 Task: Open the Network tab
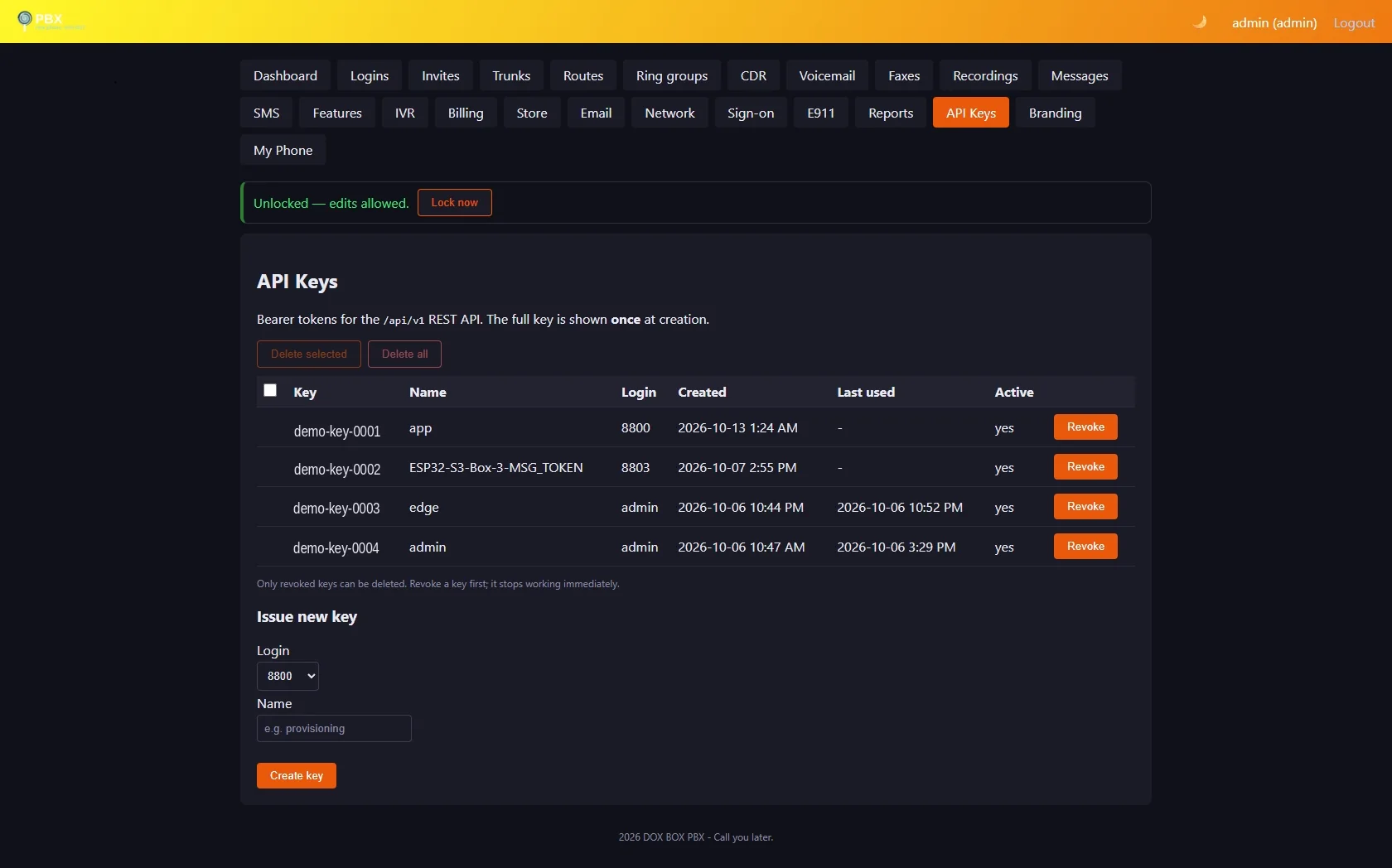[670, 113]
